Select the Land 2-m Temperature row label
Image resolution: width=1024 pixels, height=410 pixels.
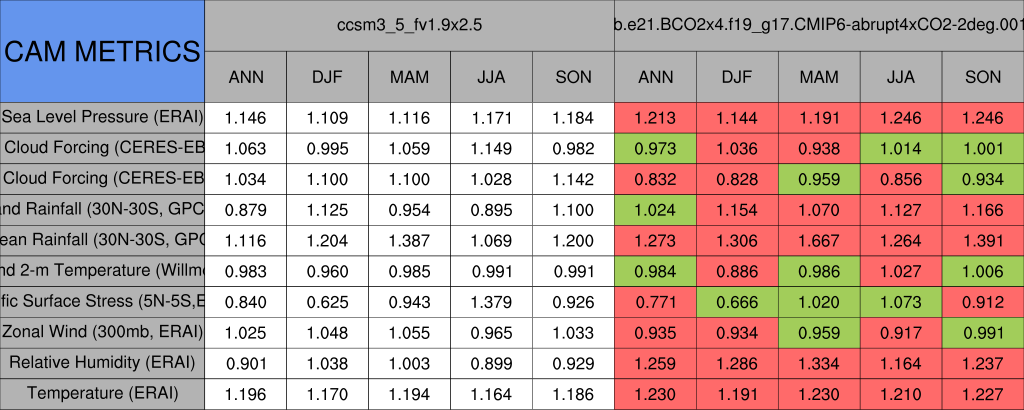[102, 270]
